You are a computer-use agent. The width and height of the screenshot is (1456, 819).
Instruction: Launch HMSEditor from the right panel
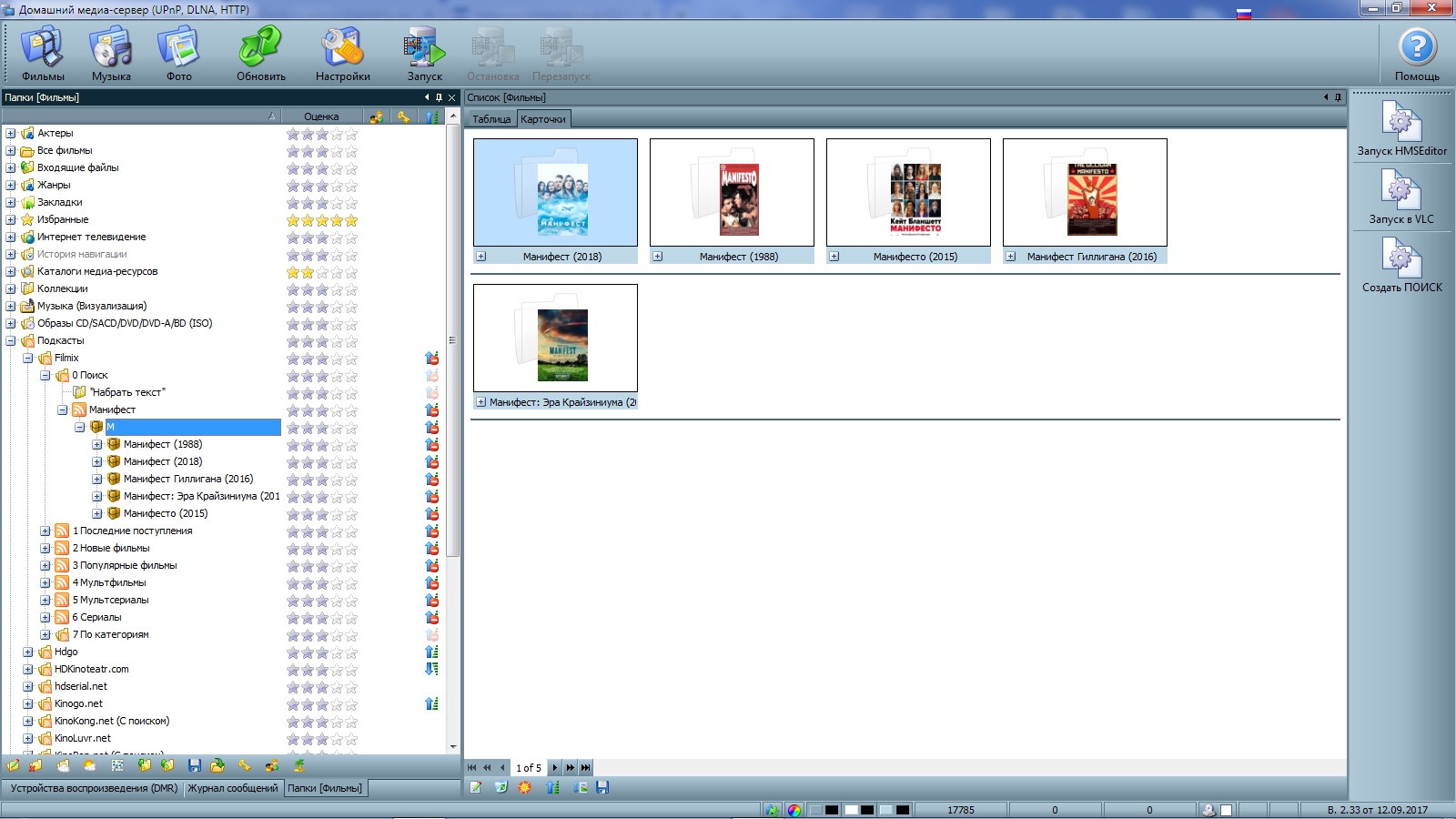[x=1401, y=127]
